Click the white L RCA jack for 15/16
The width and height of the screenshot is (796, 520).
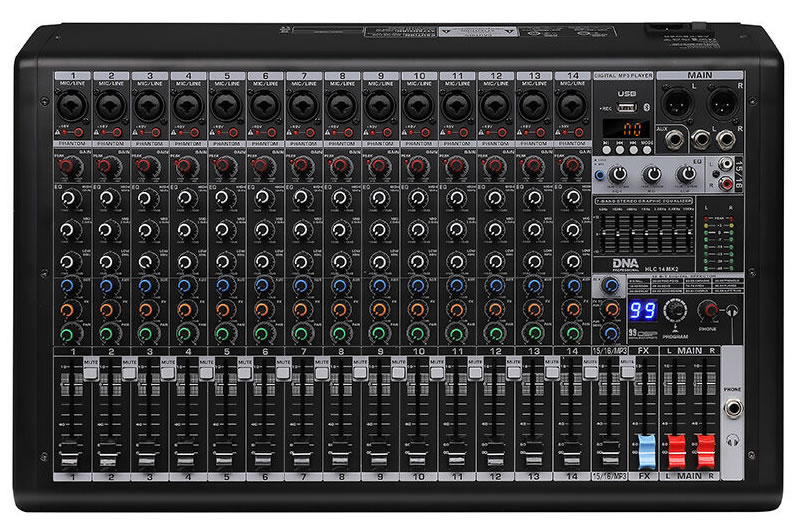pos(726,164)
